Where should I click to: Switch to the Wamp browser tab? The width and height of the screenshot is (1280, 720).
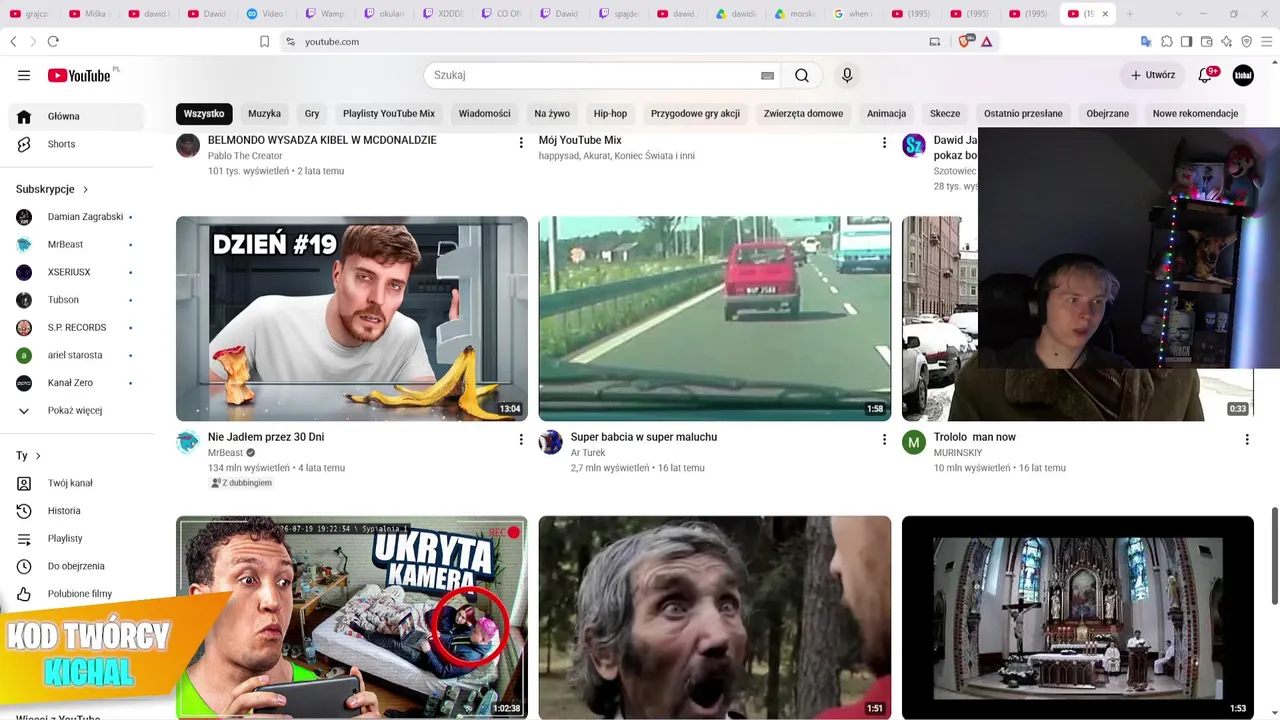pos(324,14)
